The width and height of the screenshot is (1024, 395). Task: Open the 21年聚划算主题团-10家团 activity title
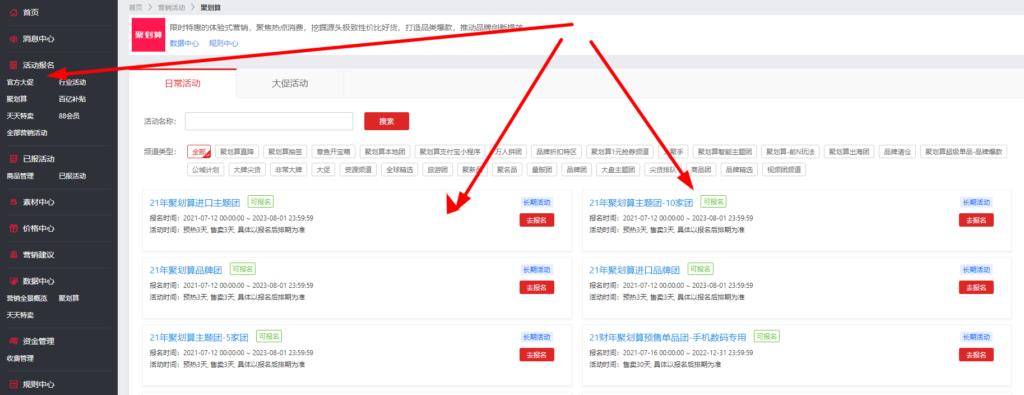(641, 202)
